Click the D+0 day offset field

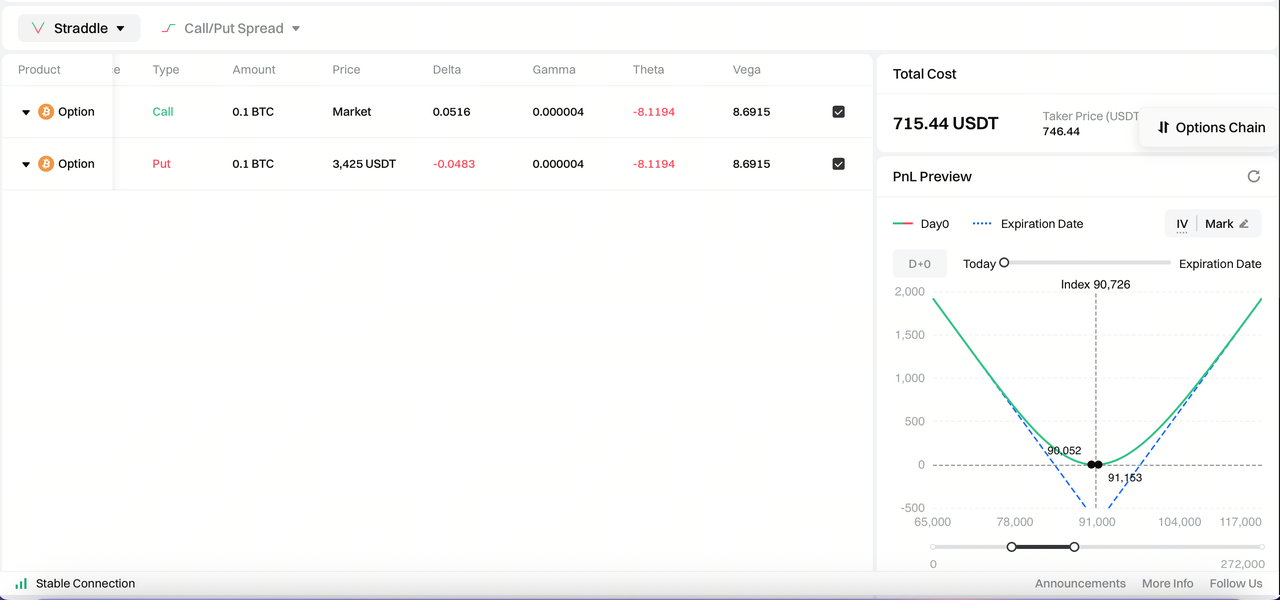coord(919,264)
